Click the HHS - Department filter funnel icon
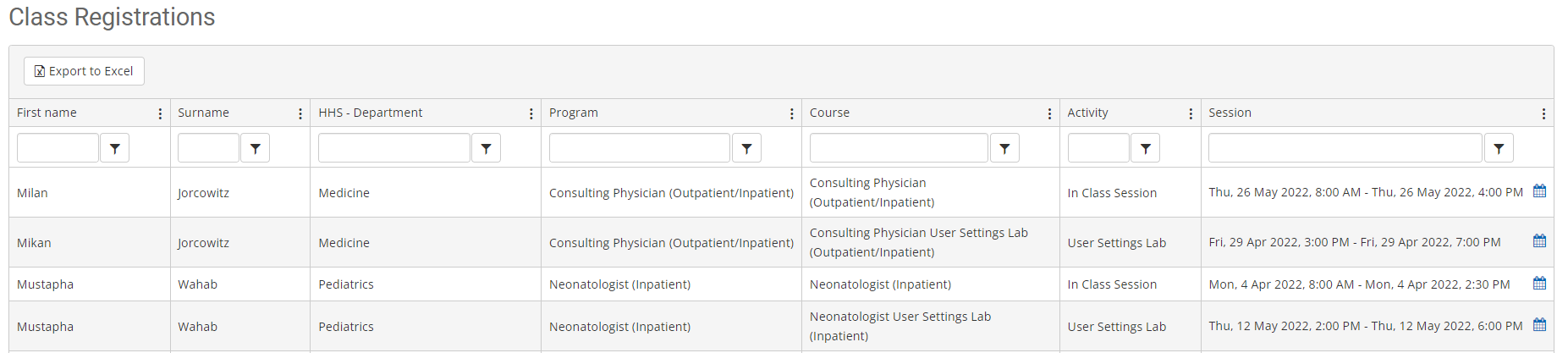 coord(486,148)
